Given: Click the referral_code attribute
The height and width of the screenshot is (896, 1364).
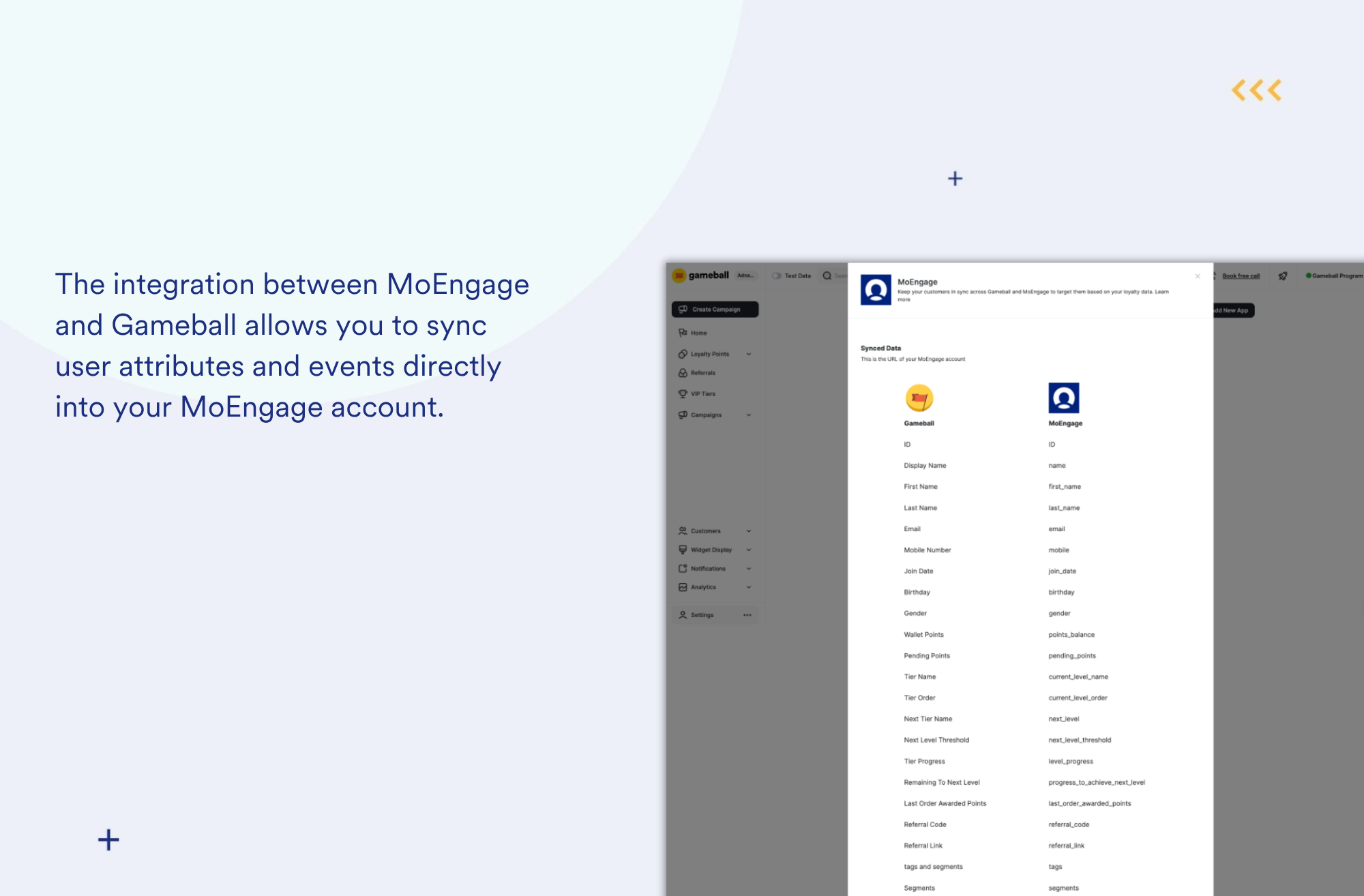Looking at the screenshot, I should [1069, 825].
